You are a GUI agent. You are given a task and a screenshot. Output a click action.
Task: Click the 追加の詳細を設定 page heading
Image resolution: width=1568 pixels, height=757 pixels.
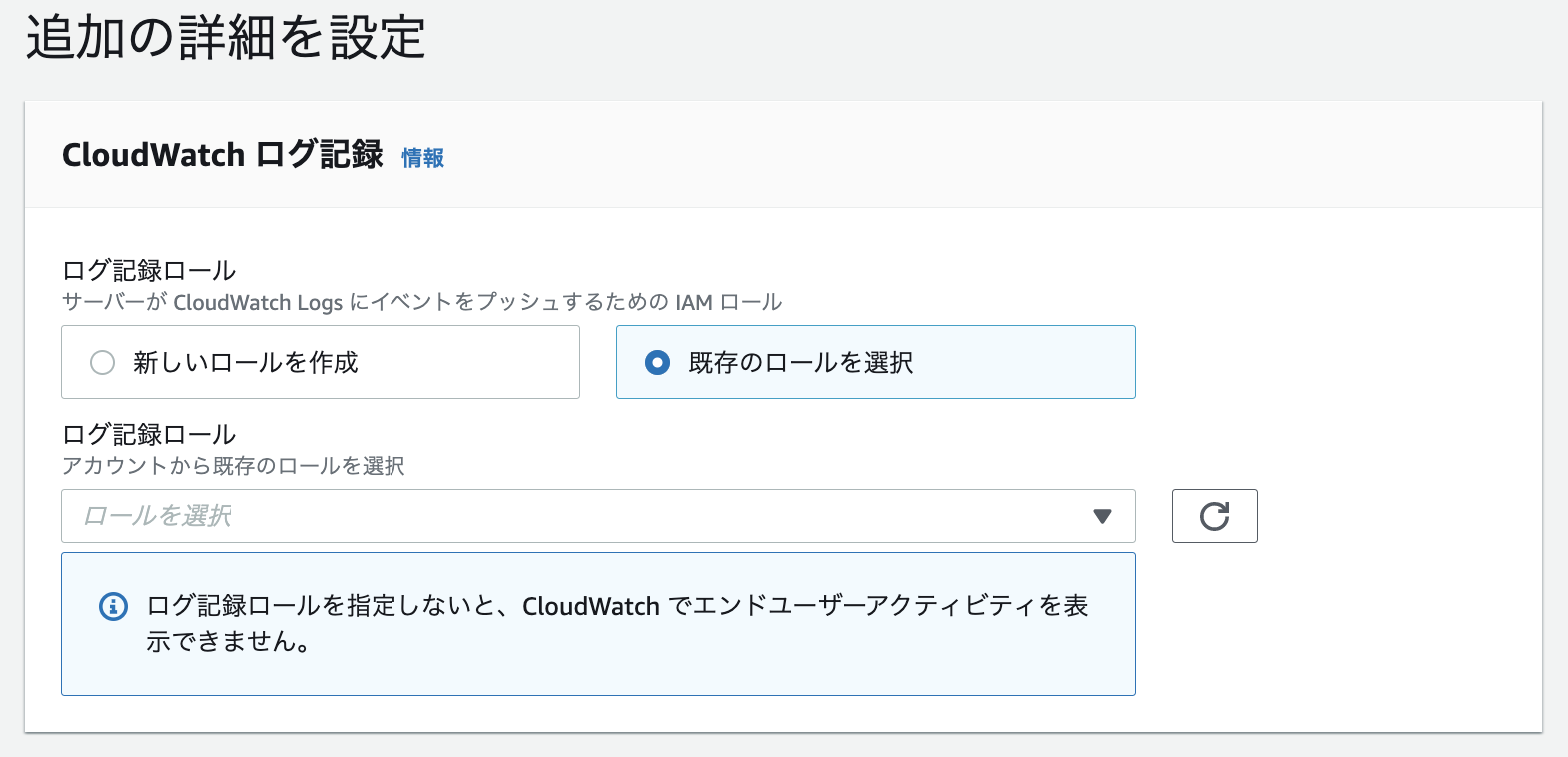click(x=226, y=38)
